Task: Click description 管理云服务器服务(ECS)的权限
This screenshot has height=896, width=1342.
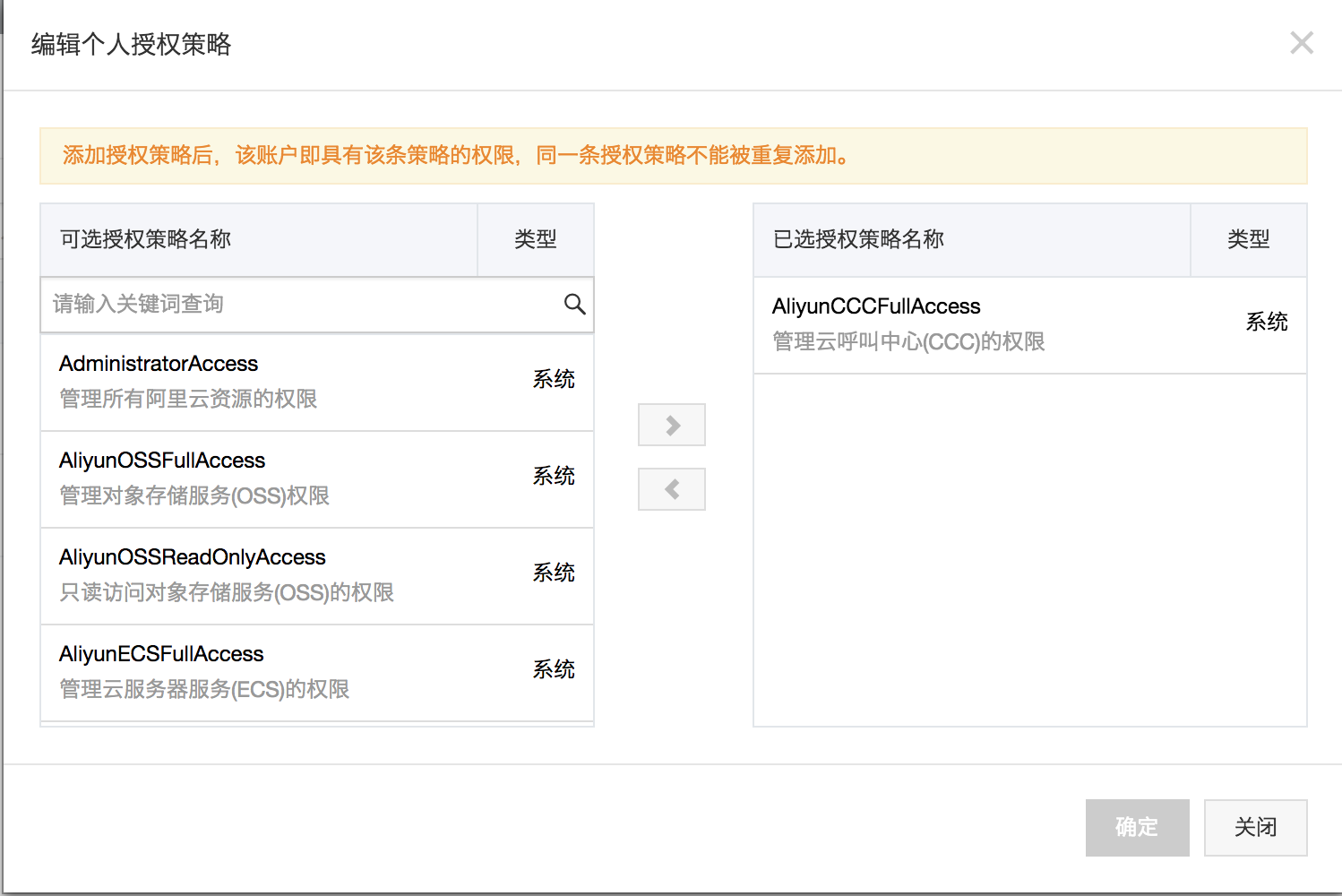Action: (204, 689)
